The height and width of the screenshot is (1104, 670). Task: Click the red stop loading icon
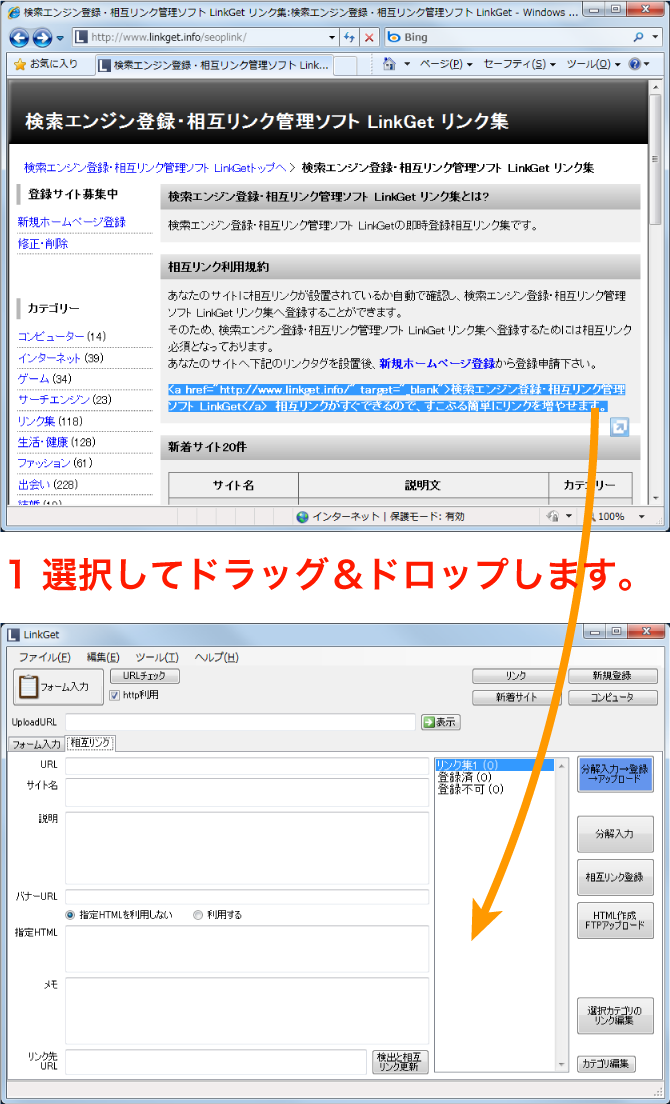click(x=369, y=37)
